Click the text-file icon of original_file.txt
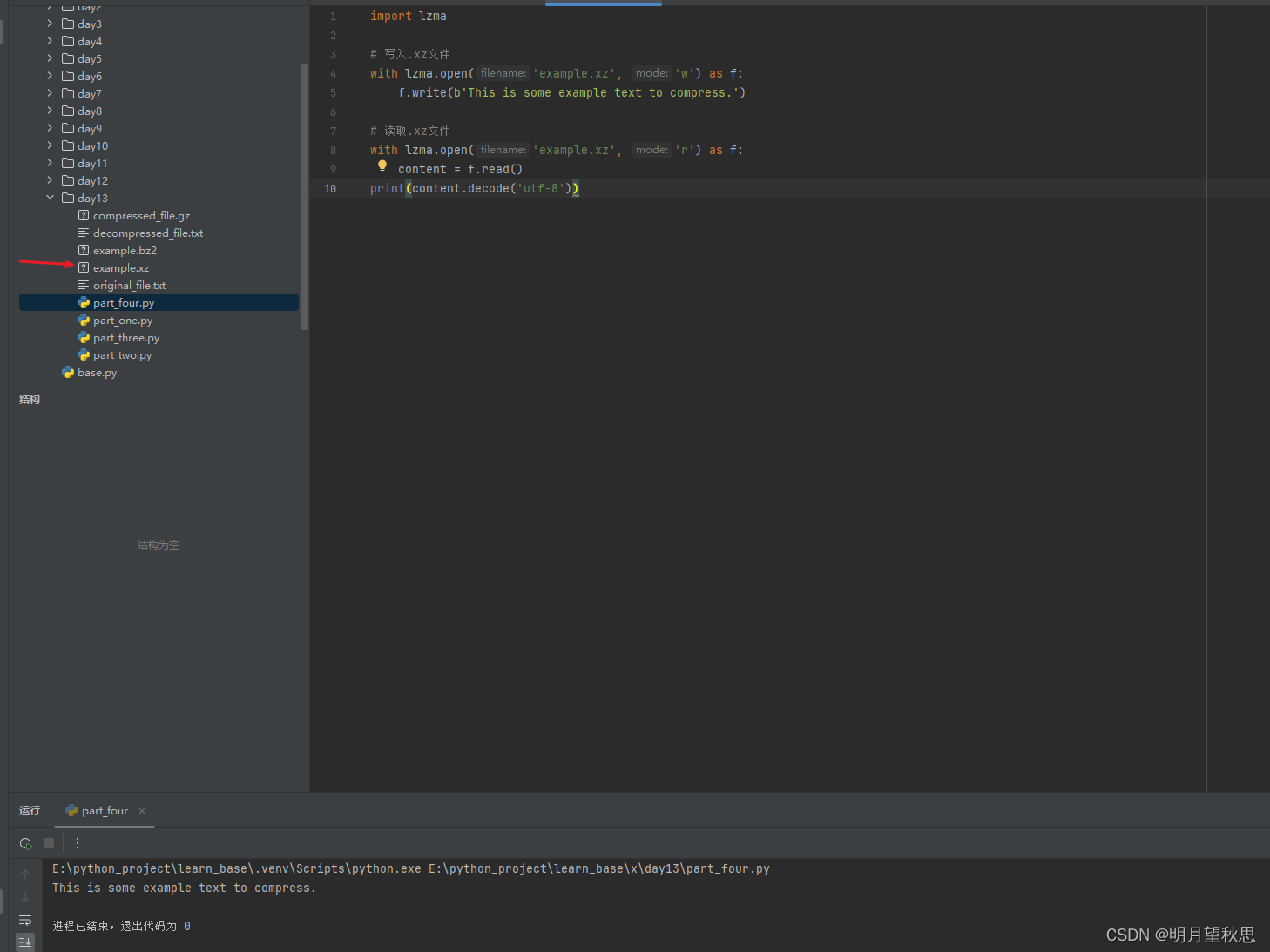This screenshot has width=1270, height=952. [x=84, y=285]
